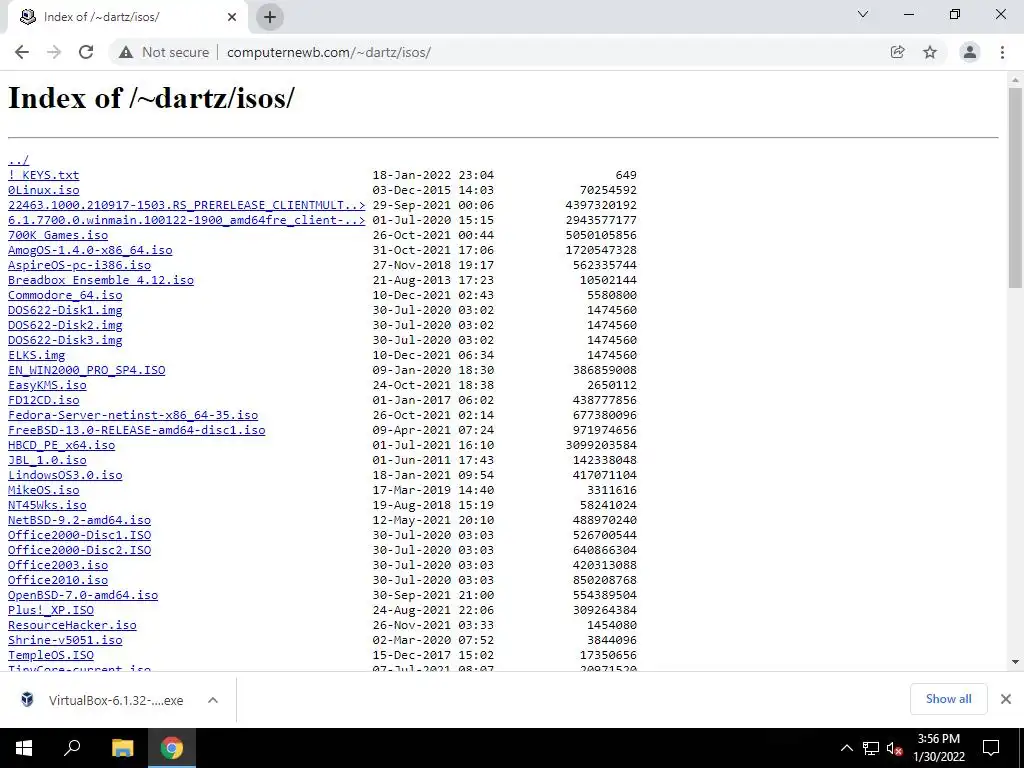Download ELKS.img
The height and width of the screenshot is (768, 1024).
coord(37,355)
